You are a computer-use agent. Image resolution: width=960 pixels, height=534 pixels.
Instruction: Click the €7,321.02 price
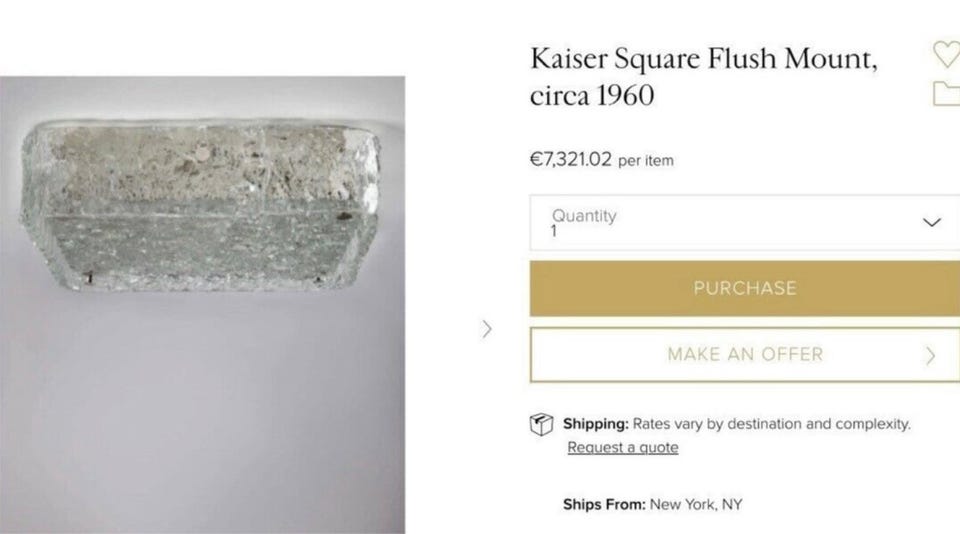click(570, 160)
